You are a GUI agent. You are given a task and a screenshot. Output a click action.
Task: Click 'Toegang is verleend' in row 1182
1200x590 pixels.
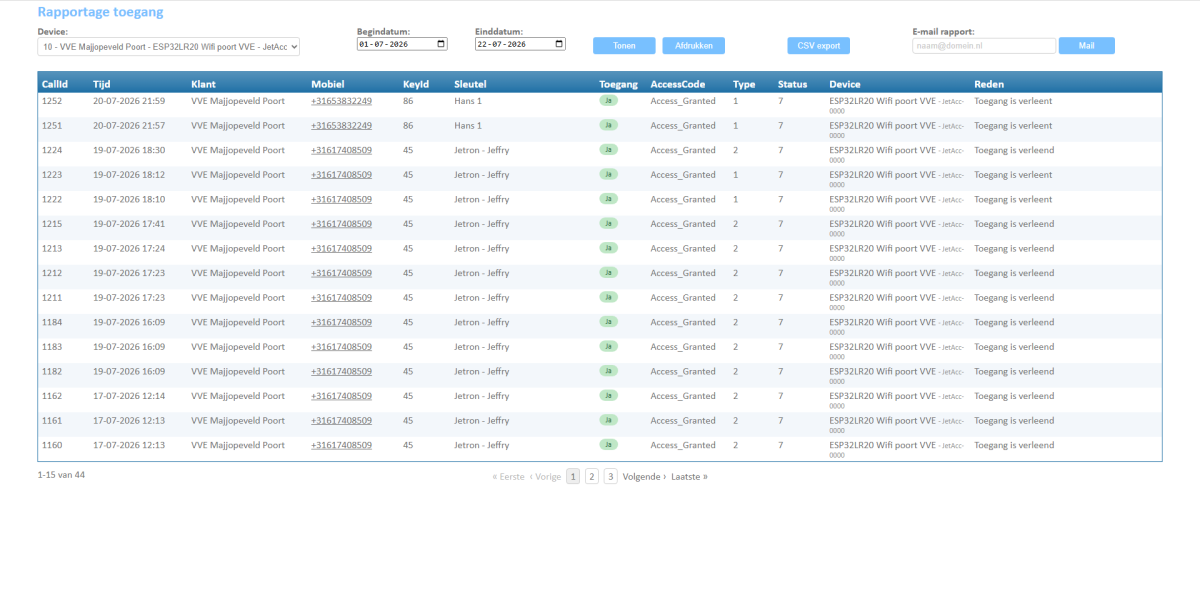coord(1014,371)
